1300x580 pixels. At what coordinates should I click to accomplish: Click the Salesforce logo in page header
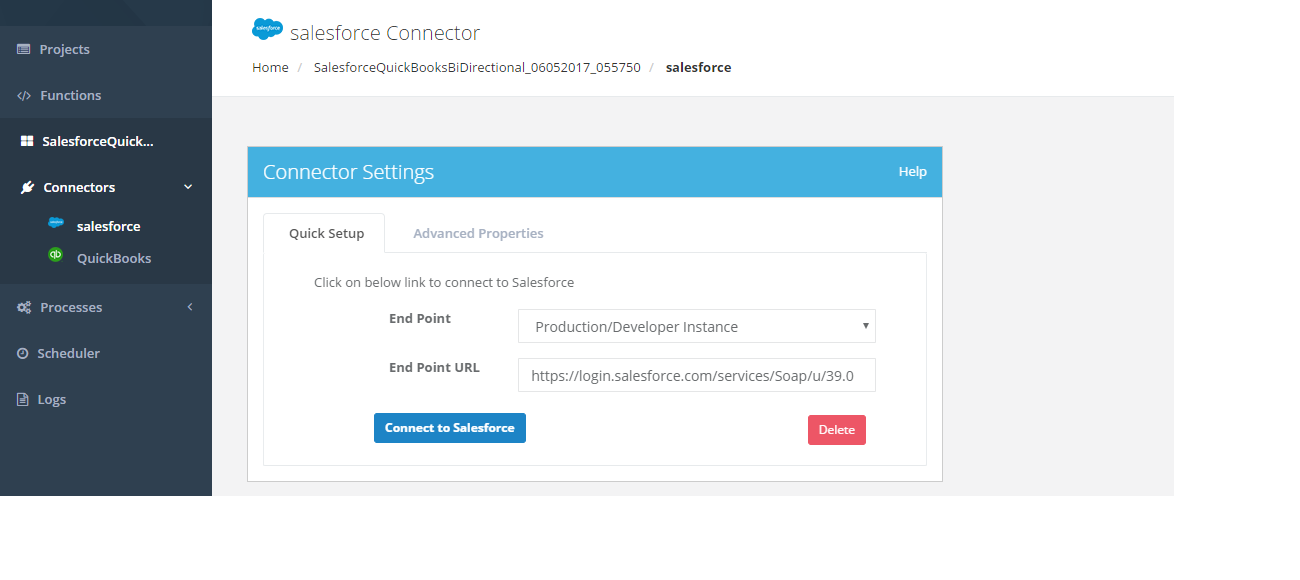(267, 30)
